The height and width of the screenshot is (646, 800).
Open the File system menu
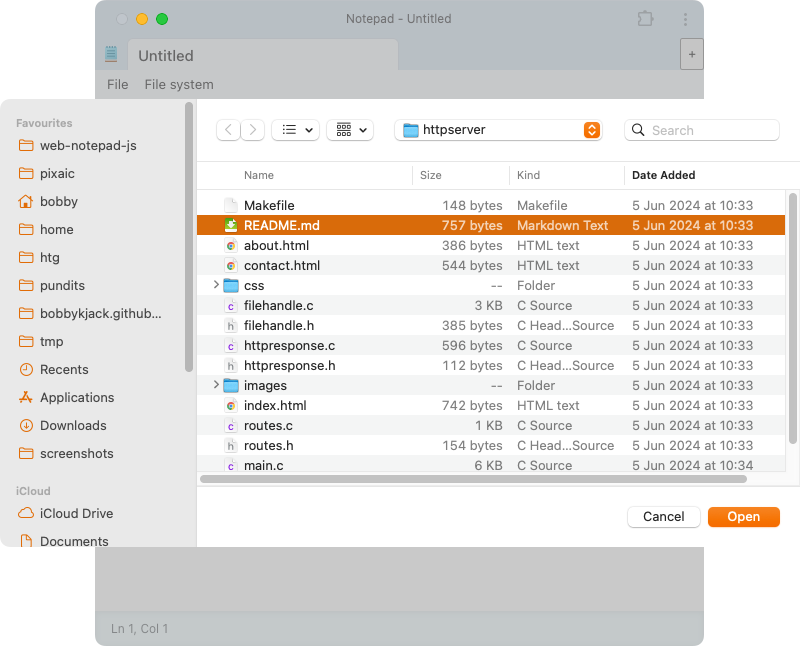pos(179,84)
